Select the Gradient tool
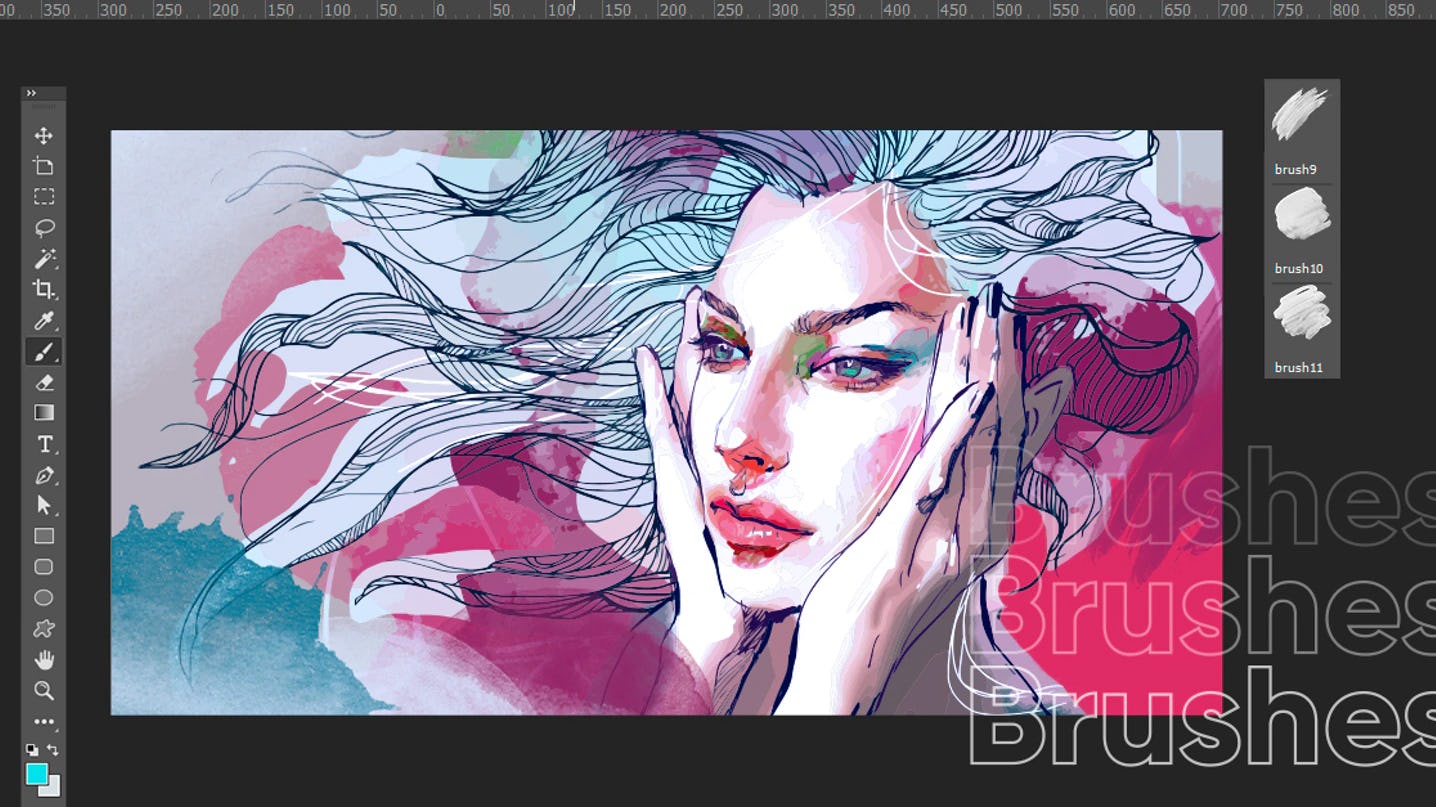1436x807 pixels. 44,412
